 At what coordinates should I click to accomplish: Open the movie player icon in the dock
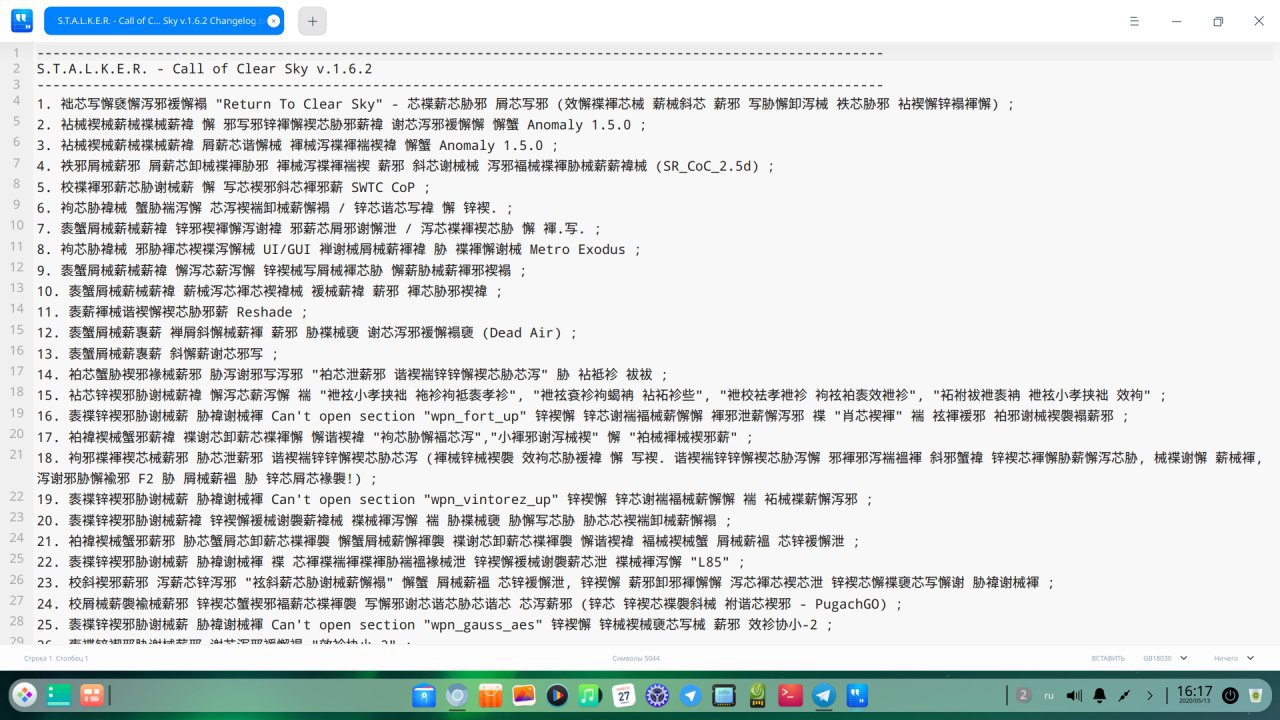pyautogui.click(x=557, y=695)
